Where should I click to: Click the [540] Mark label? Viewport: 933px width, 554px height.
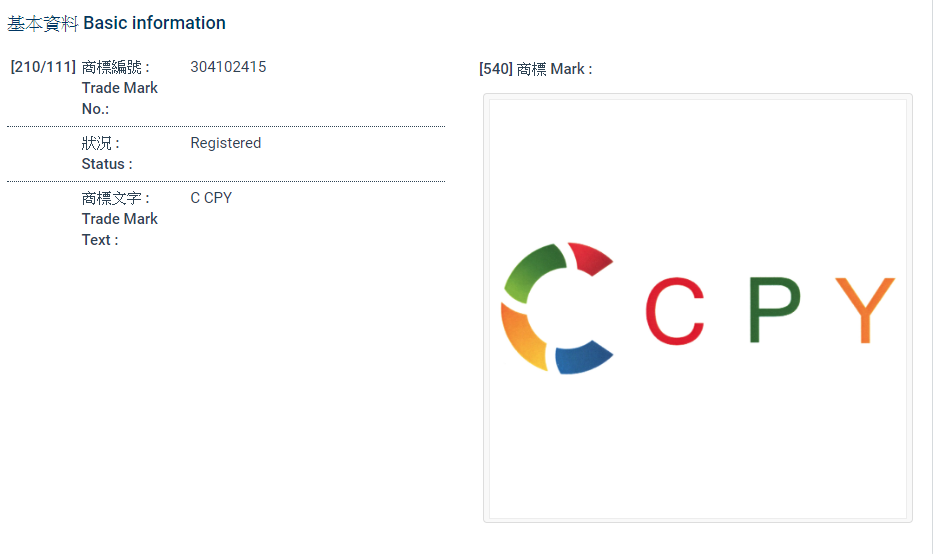pos(535,69)
